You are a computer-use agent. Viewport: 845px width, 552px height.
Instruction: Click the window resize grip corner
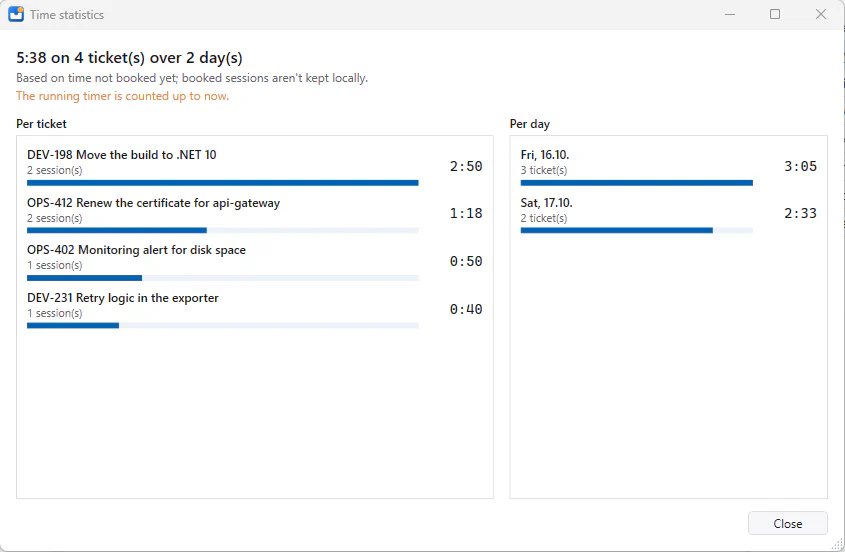(839, 545)
